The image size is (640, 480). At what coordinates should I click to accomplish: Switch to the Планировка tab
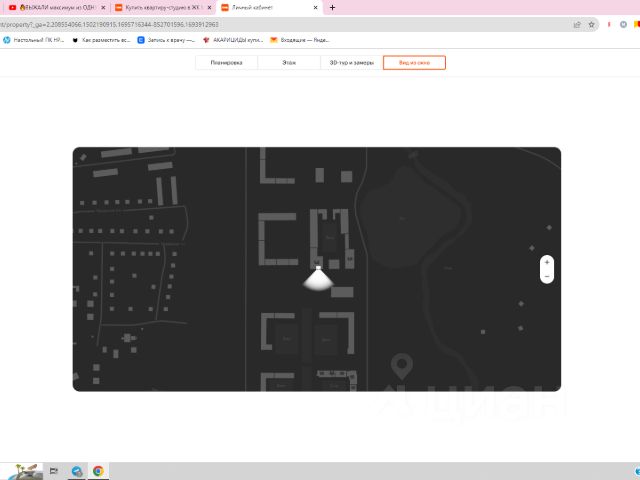coord(226,62)
